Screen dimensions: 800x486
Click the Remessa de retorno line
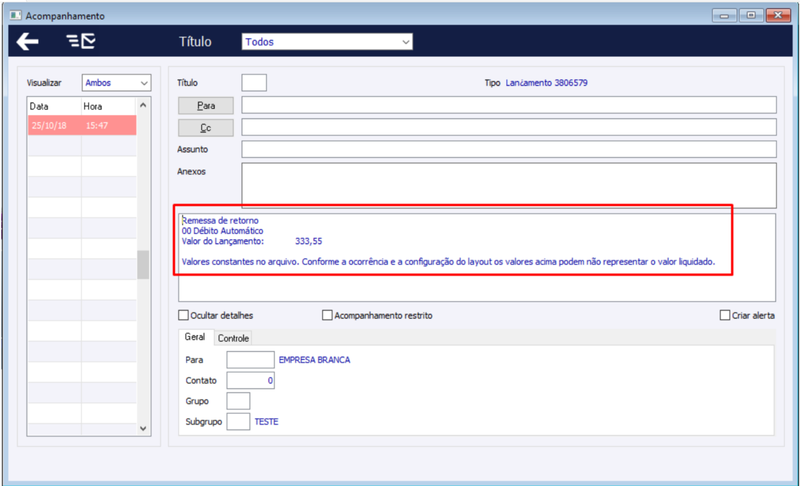(x=220, y=220)
